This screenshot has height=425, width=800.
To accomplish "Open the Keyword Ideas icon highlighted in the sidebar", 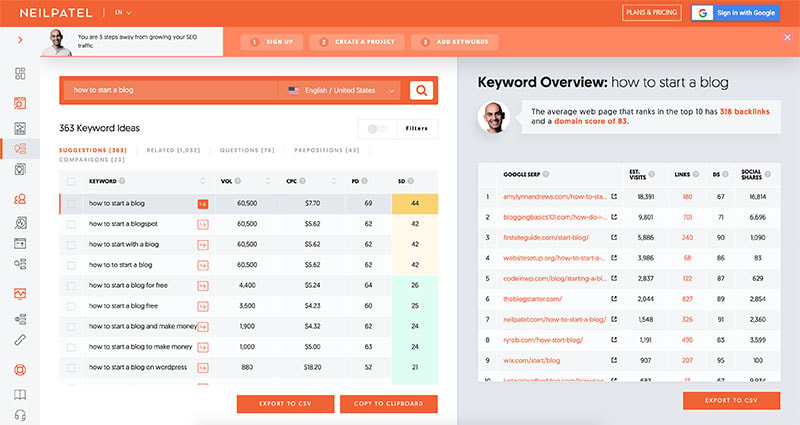I will 20,149.
